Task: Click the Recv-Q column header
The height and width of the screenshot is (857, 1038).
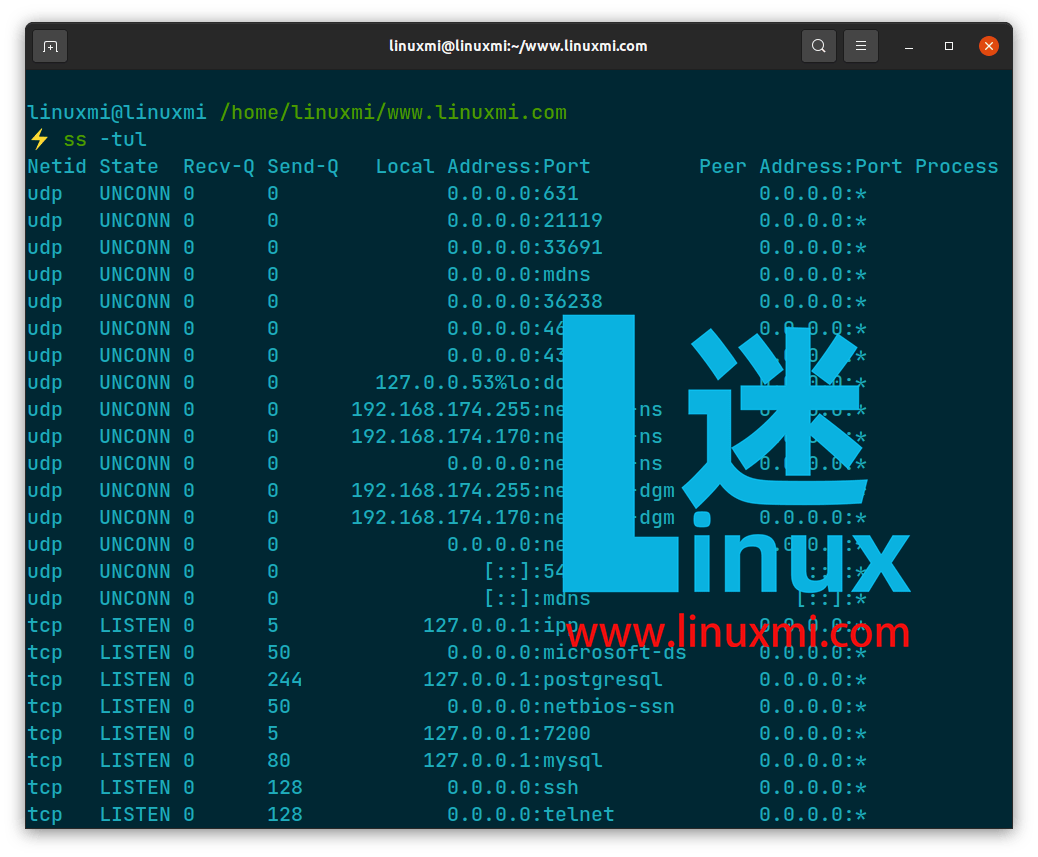Action: coord(219,167)
